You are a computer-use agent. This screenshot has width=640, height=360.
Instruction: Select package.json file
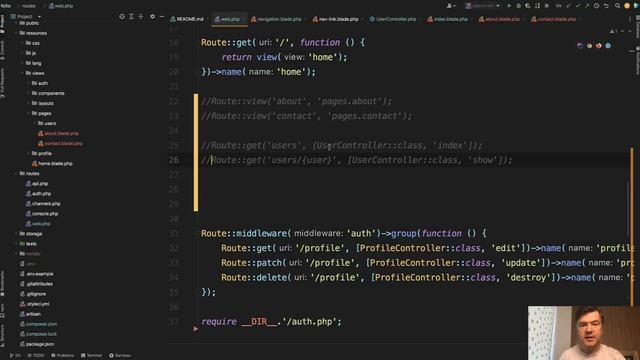pos(37,344)
